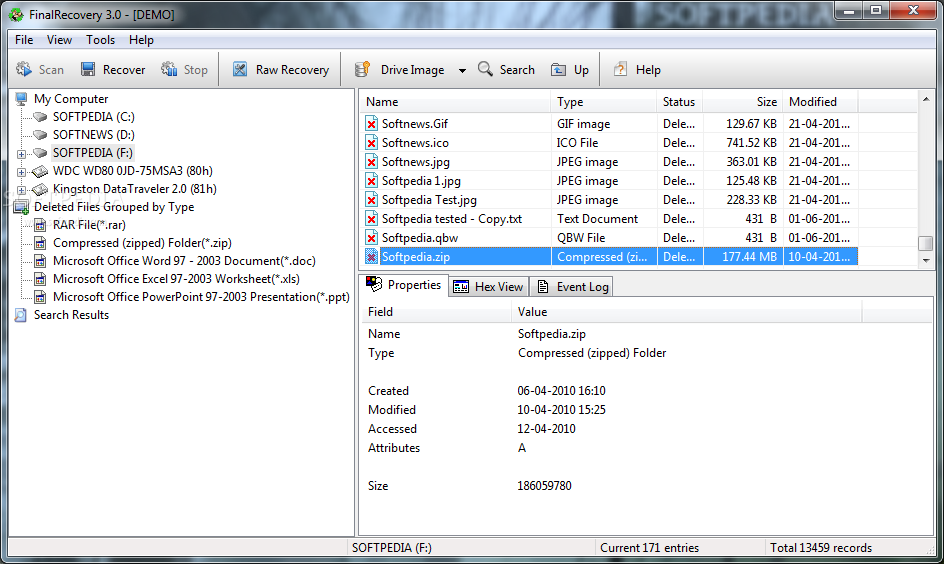944x564 pixels.
Task: Switch to the Properties tab
Action: point(404,285)
